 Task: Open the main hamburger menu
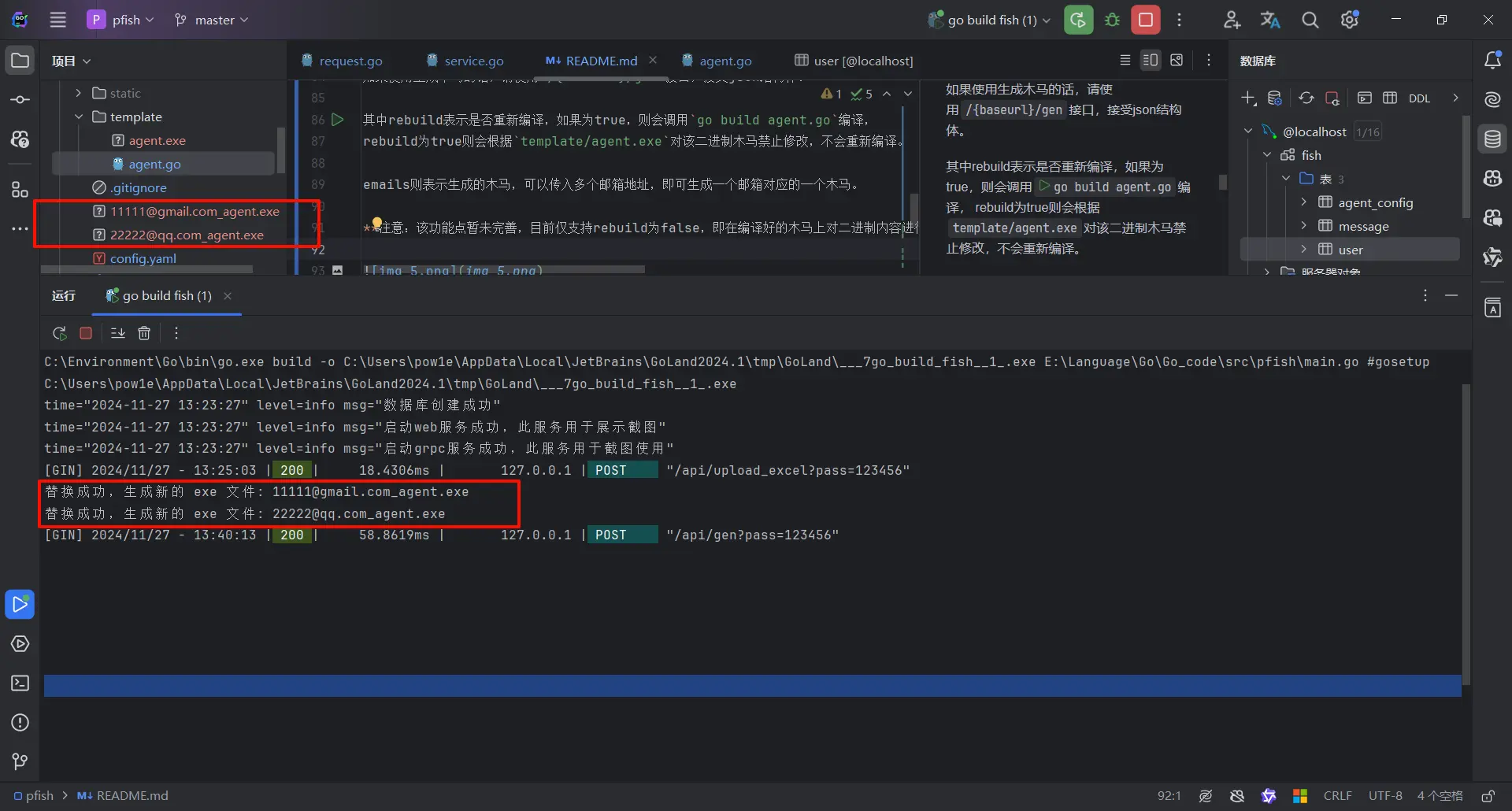pyautogui.click(x=57, y=20)
